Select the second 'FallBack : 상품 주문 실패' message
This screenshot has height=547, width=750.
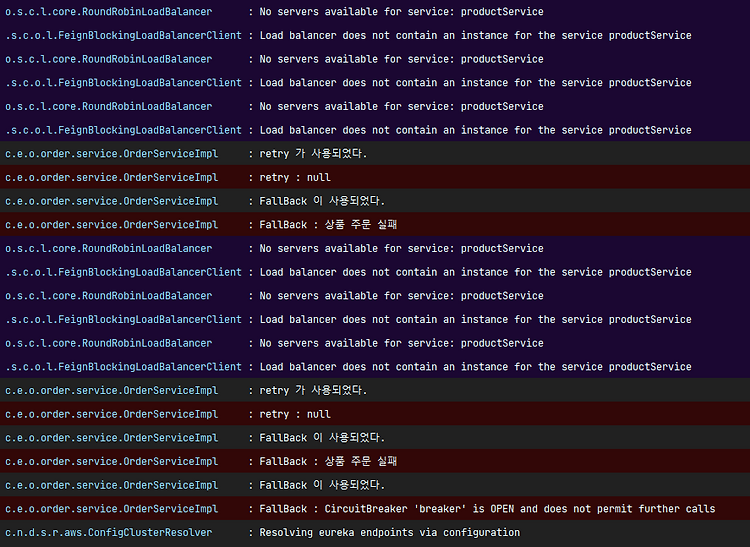(x=328, y=461)
